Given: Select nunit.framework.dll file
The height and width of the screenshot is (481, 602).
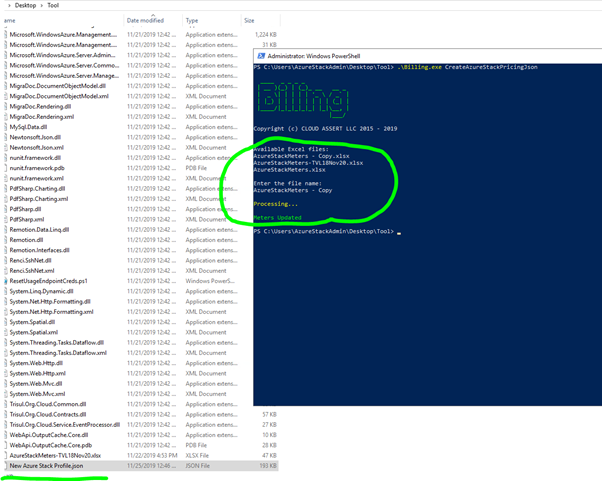Looking at the screenshot, I should coord(35,158).
